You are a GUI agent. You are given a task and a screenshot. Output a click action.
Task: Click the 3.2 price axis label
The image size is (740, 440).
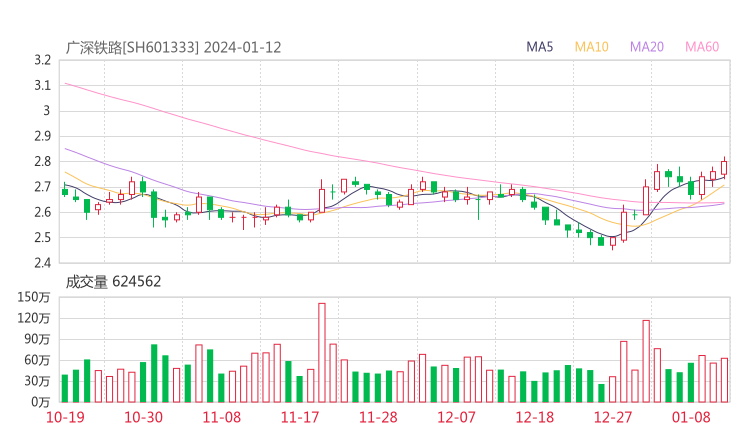[42, 60]
